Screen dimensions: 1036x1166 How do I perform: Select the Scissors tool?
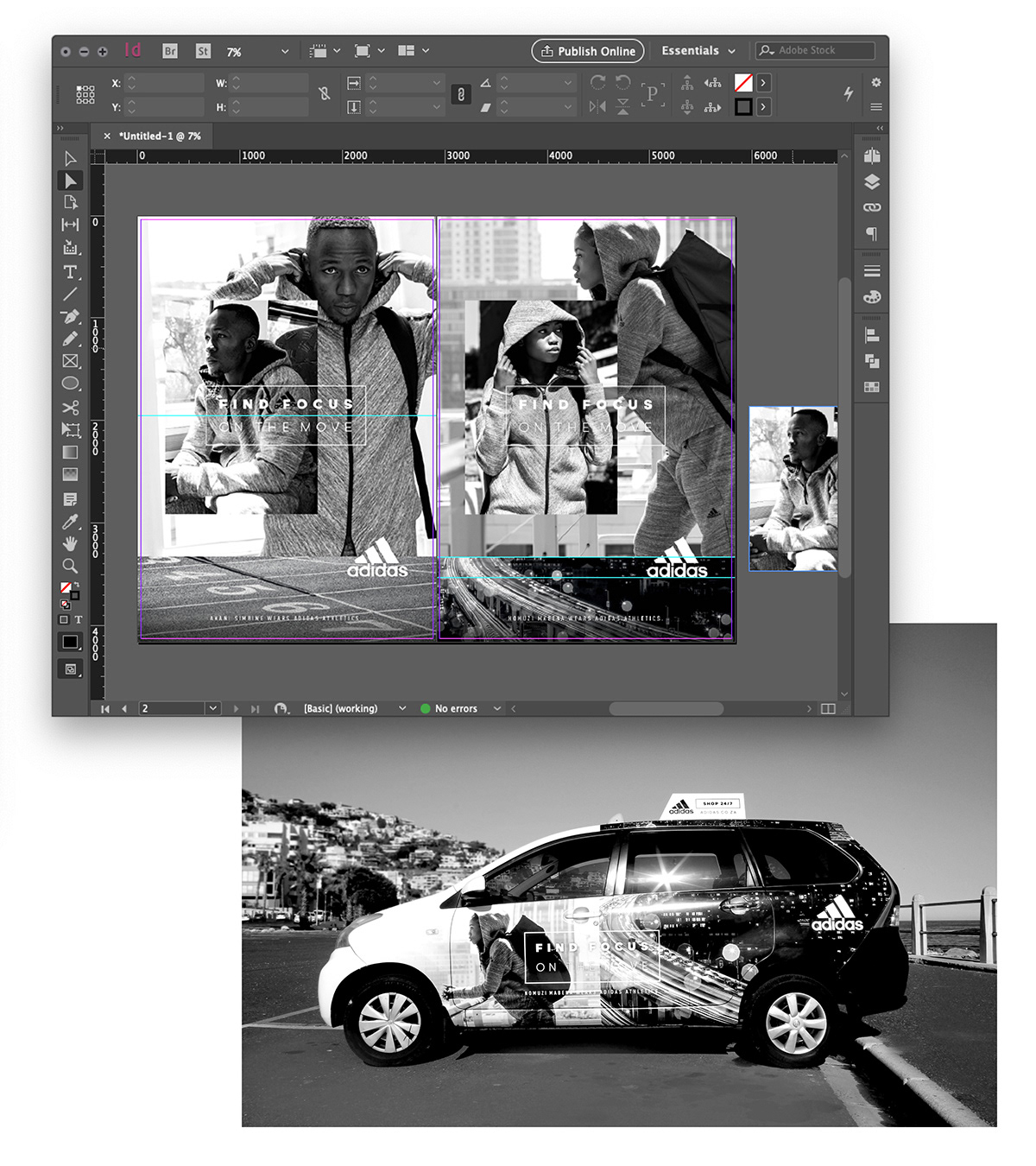coord(71,407)
